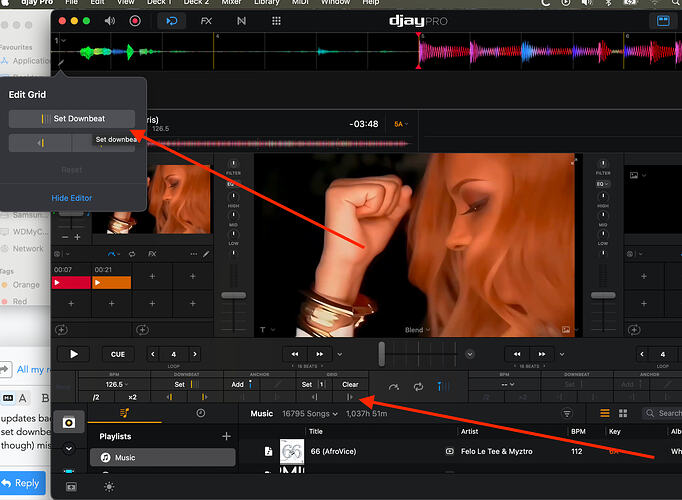Click Set Downbeat in Edit Grid popup
This screenshot has width=682, height=500.
[x=72, y=119]
